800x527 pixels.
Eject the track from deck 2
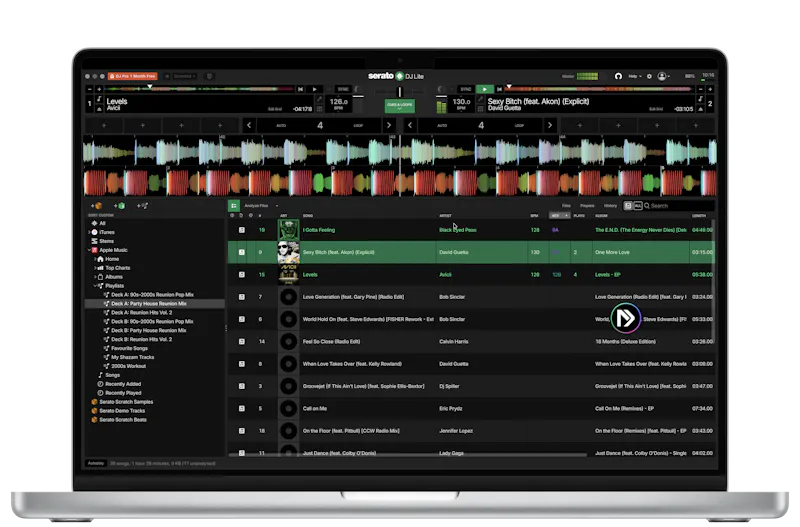tap(701, 109)
